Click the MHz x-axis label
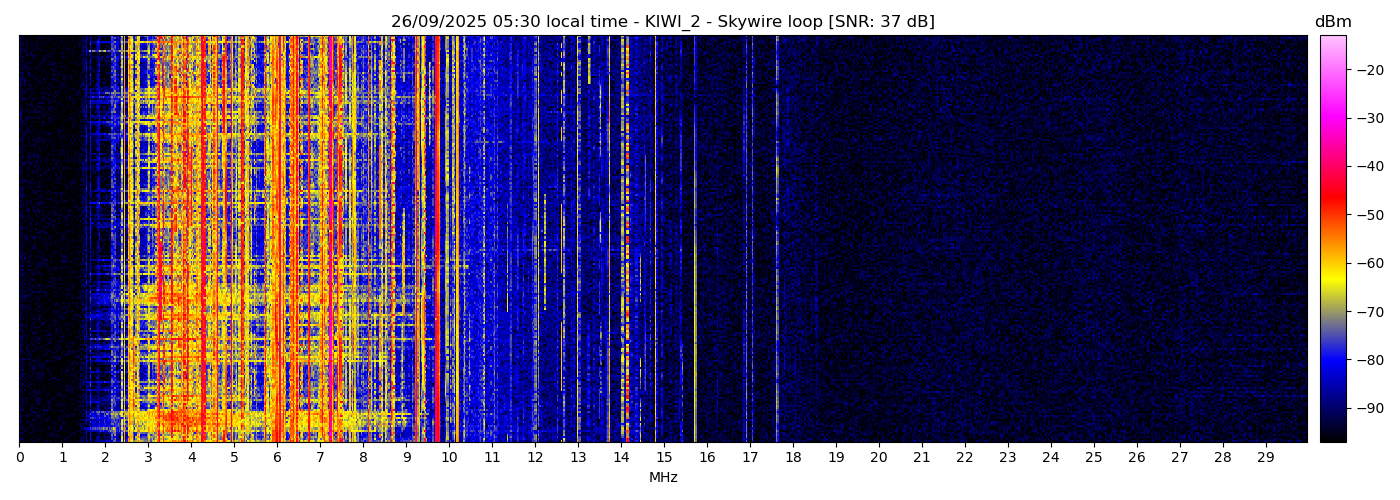The image size is (1400, 500). click(663, 478)
